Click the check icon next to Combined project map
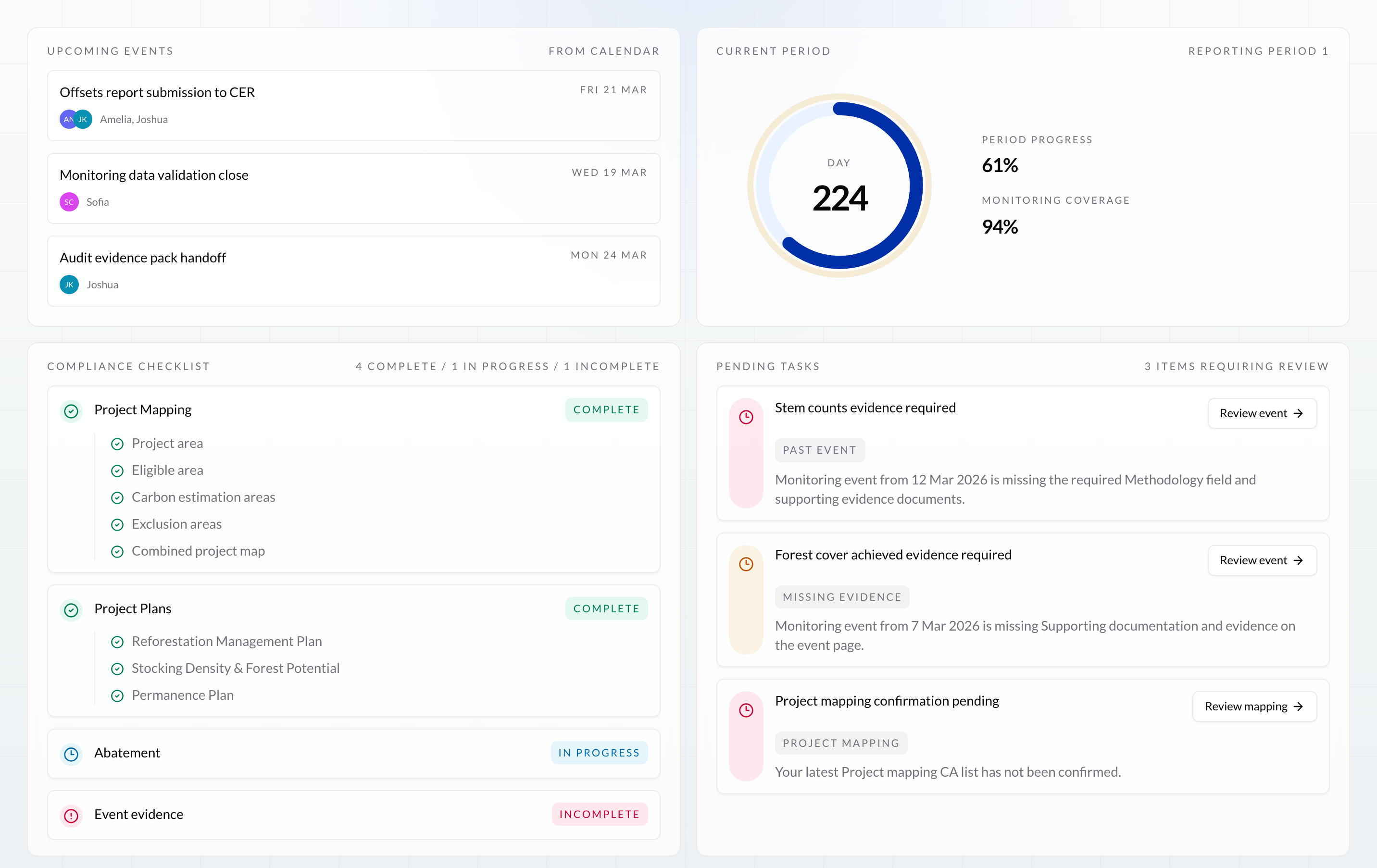Image resolution: width=1377 pixels, height=868 pixels. coord(117,551)
